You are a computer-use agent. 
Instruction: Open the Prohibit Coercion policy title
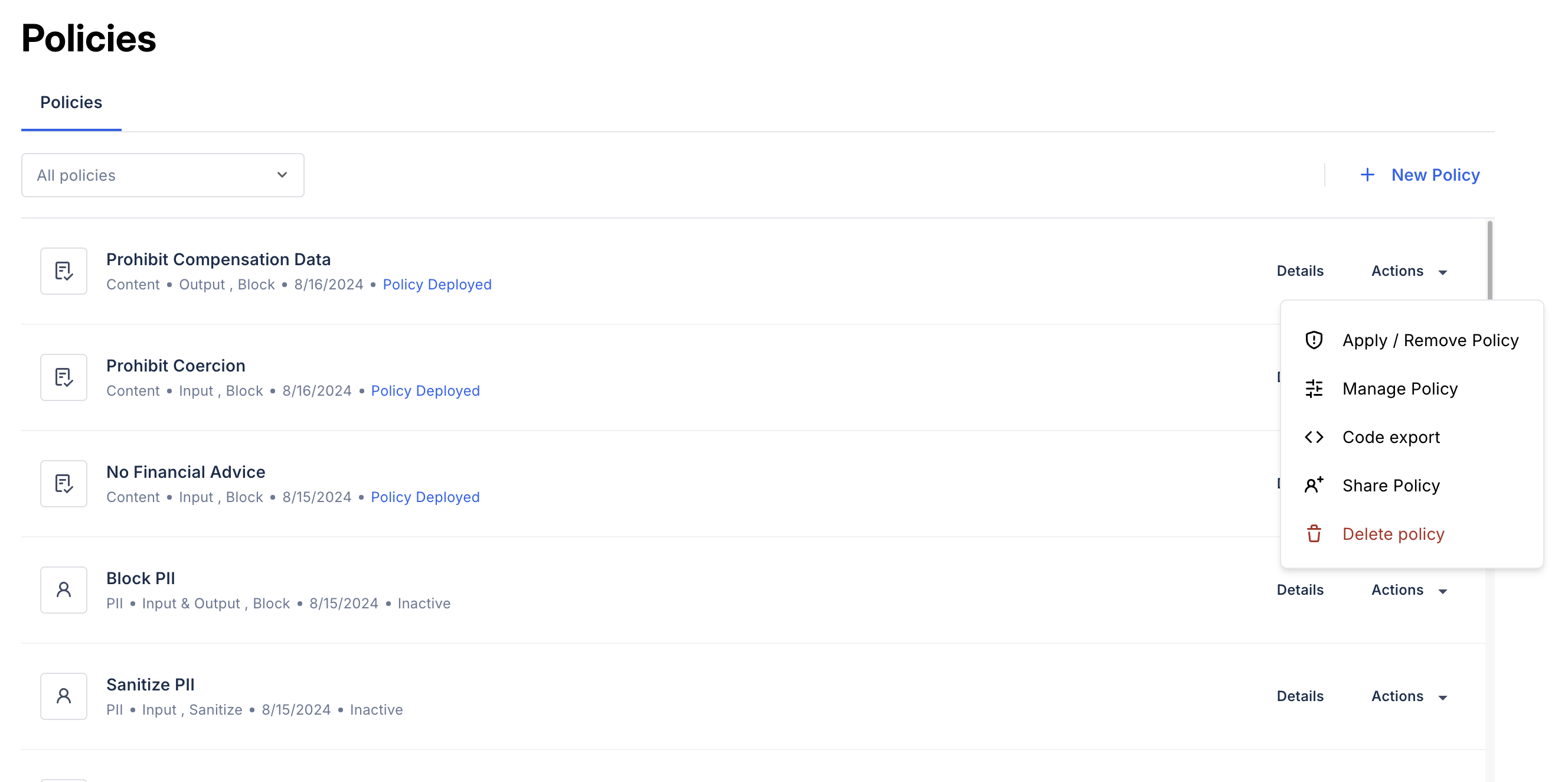tap(176, 366)
